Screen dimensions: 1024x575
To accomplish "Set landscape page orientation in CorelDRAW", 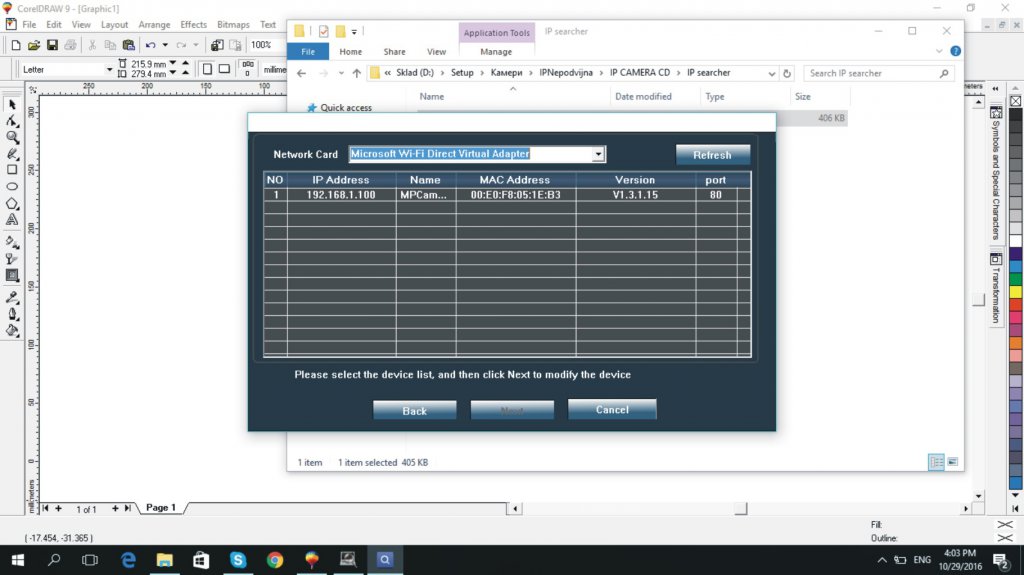I will [x=224, y=69].
